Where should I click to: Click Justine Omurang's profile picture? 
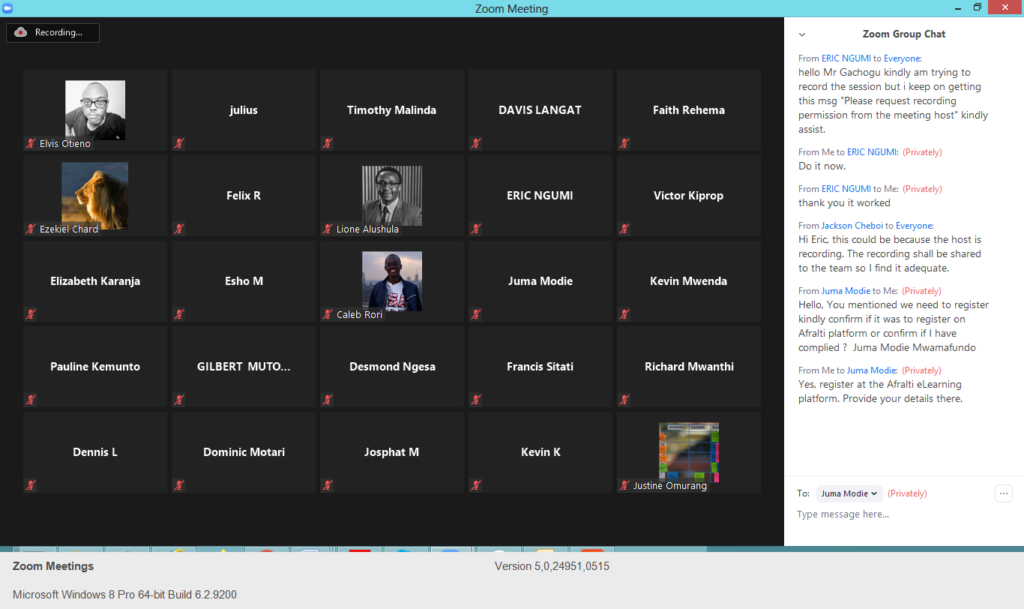point(689,452)
